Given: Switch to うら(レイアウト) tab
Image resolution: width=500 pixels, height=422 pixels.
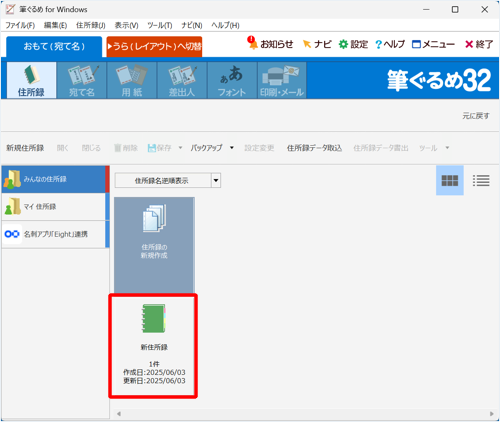Looking at the screenshot, I should click(x=154, y=47).
